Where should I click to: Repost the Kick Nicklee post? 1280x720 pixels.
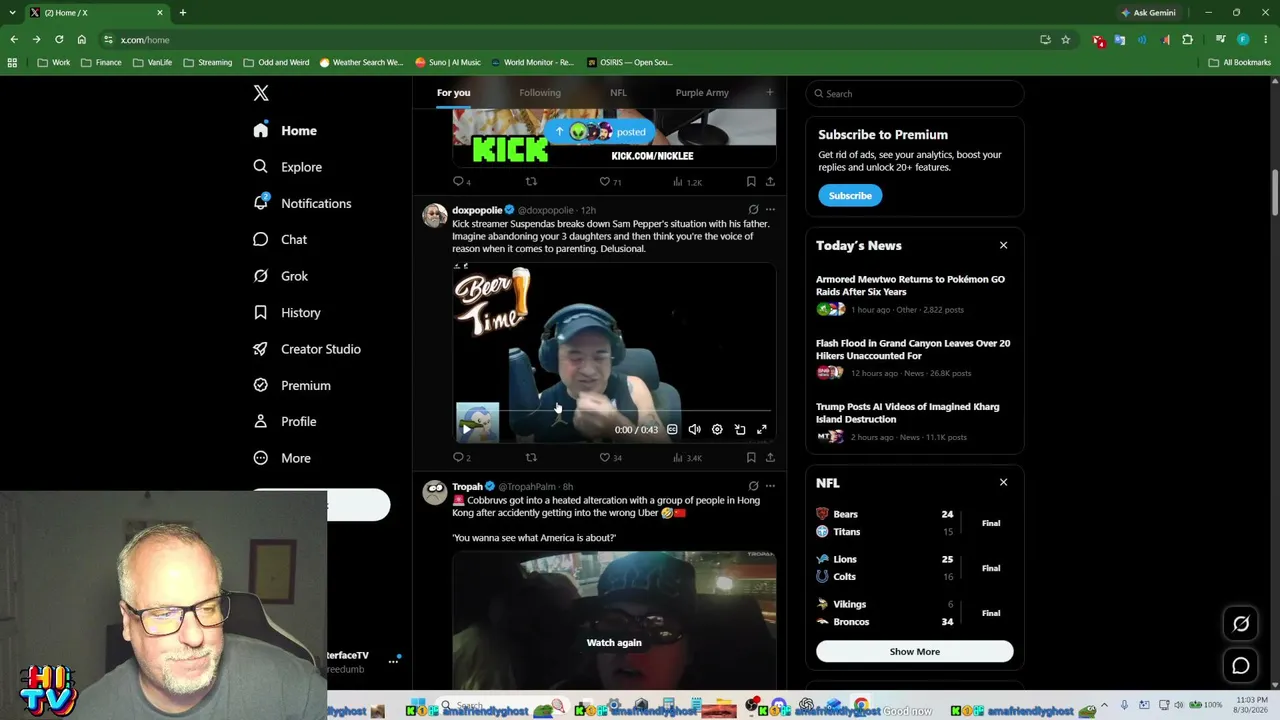pos(531,182)
